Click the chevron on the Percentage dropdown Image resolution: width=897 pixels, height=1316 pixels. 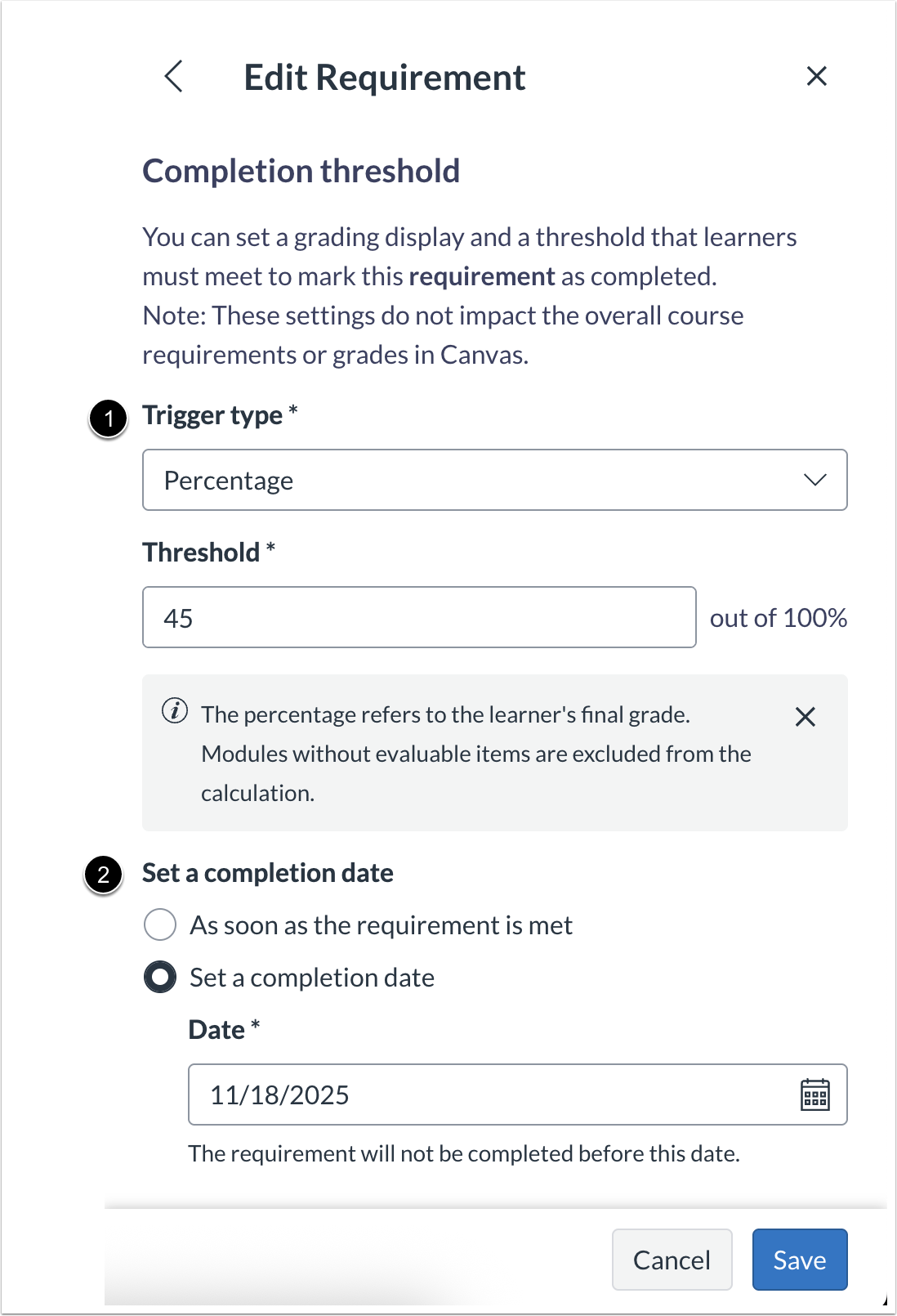815,481
